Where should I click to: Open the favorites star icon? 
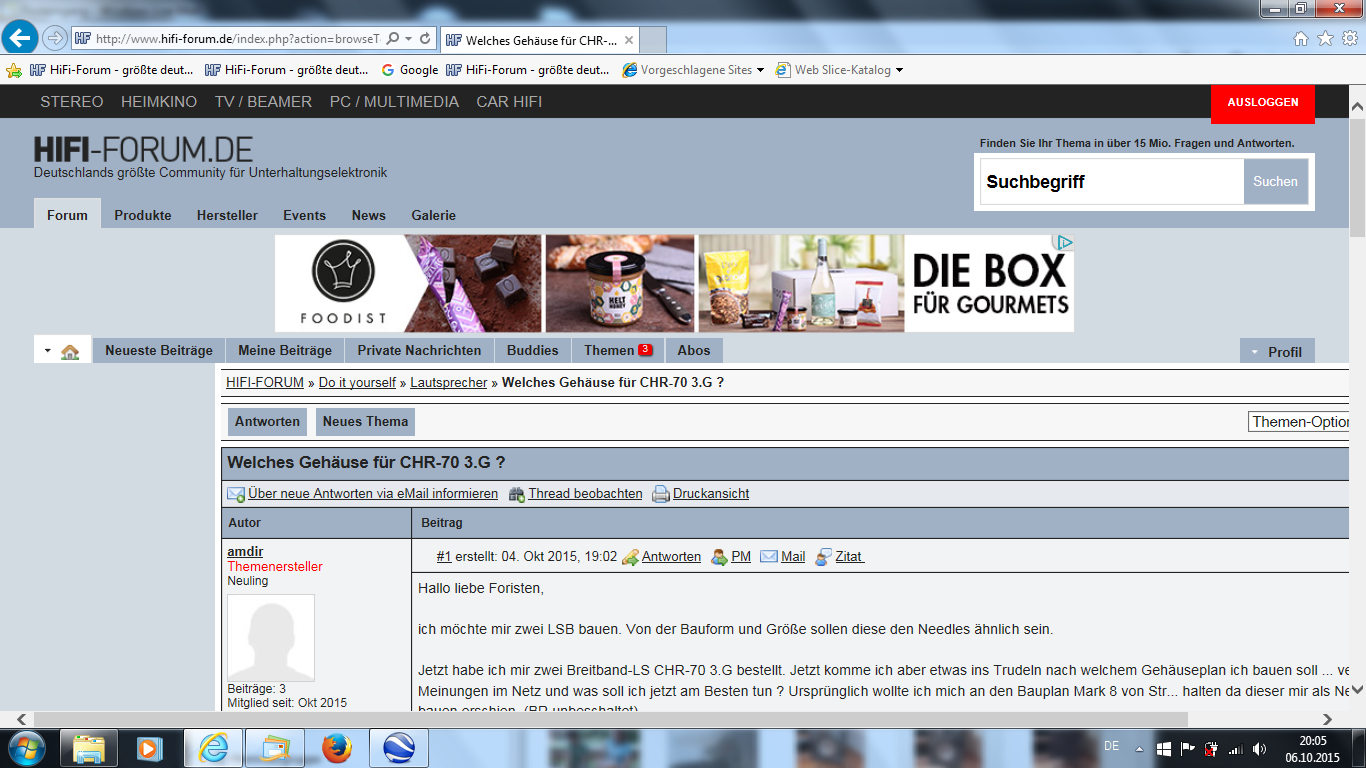[1325, 39]
